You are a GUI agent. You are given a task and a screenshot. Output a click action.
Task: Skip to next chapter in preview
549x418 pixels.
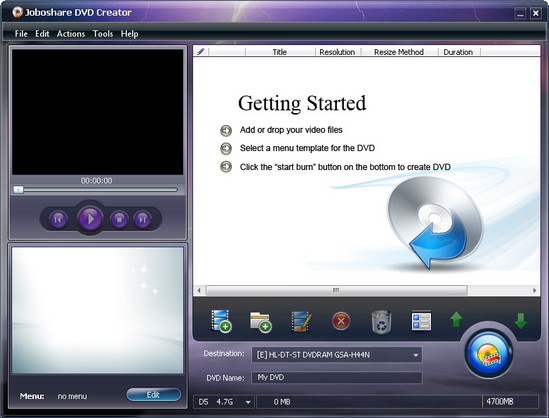(143, 220)
